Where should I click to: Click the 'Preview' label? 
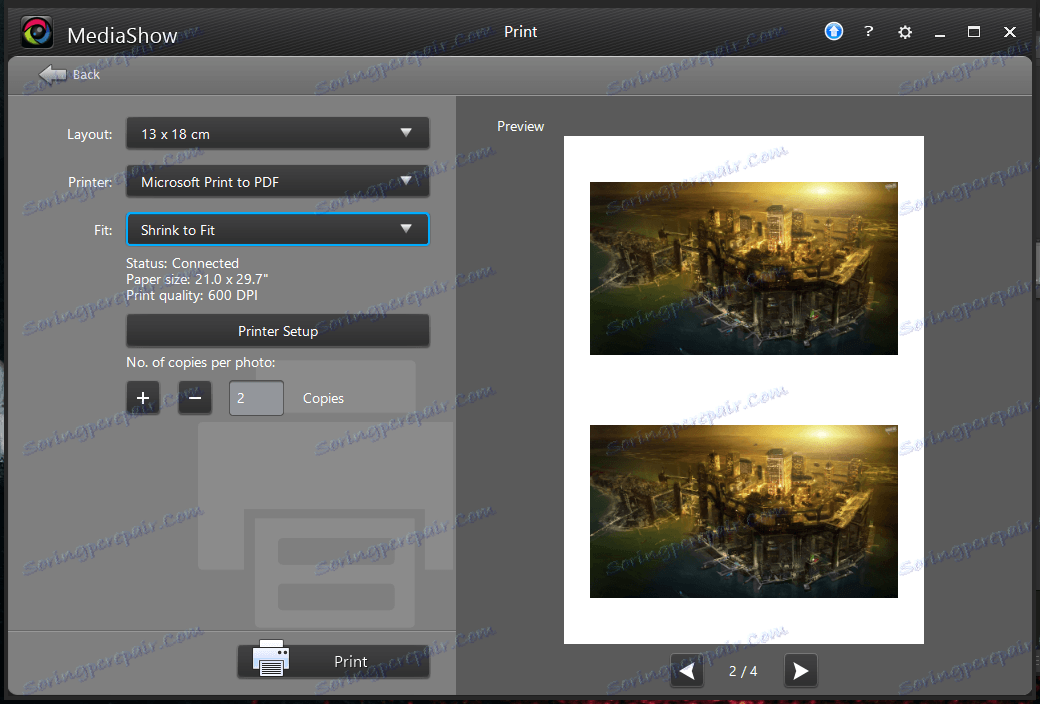tap(521, 126)
